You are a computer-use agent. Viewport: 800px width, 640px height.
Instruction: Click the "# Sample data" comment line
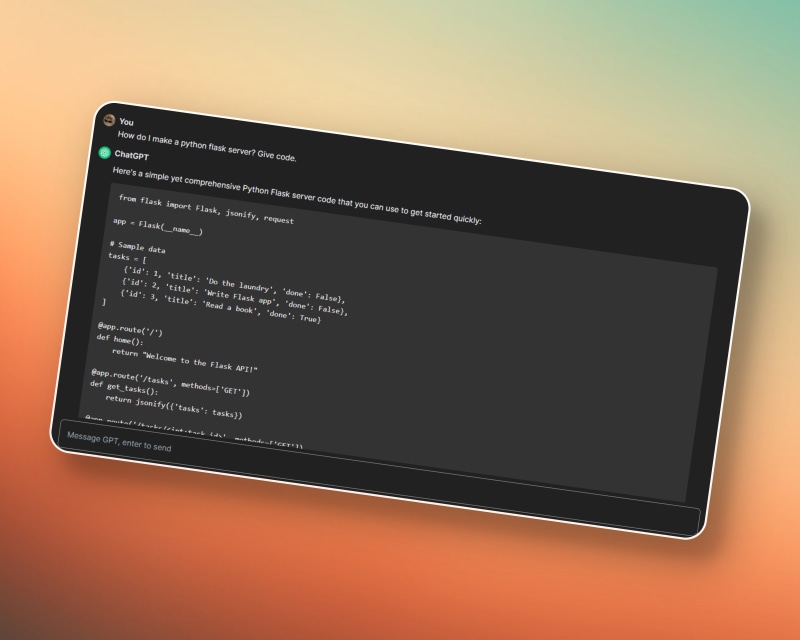point(138,247)
